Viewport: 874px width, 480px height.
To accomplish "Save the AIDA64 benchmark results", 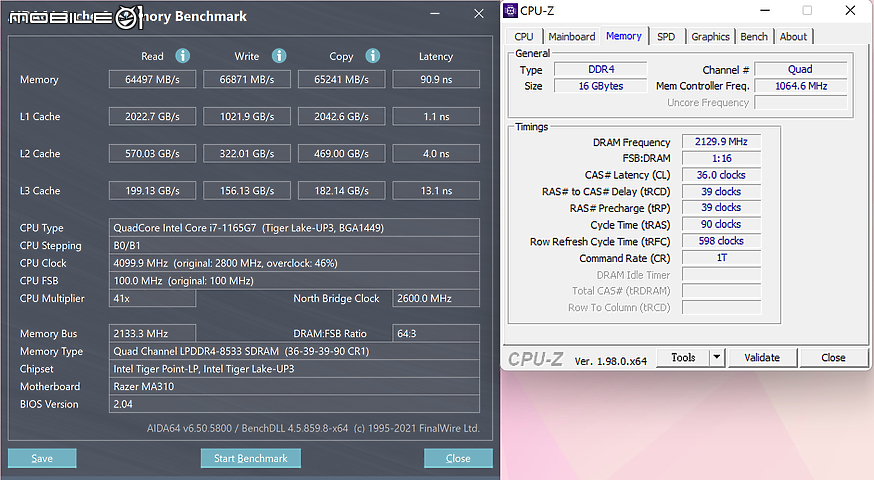I will pos(42,458).
